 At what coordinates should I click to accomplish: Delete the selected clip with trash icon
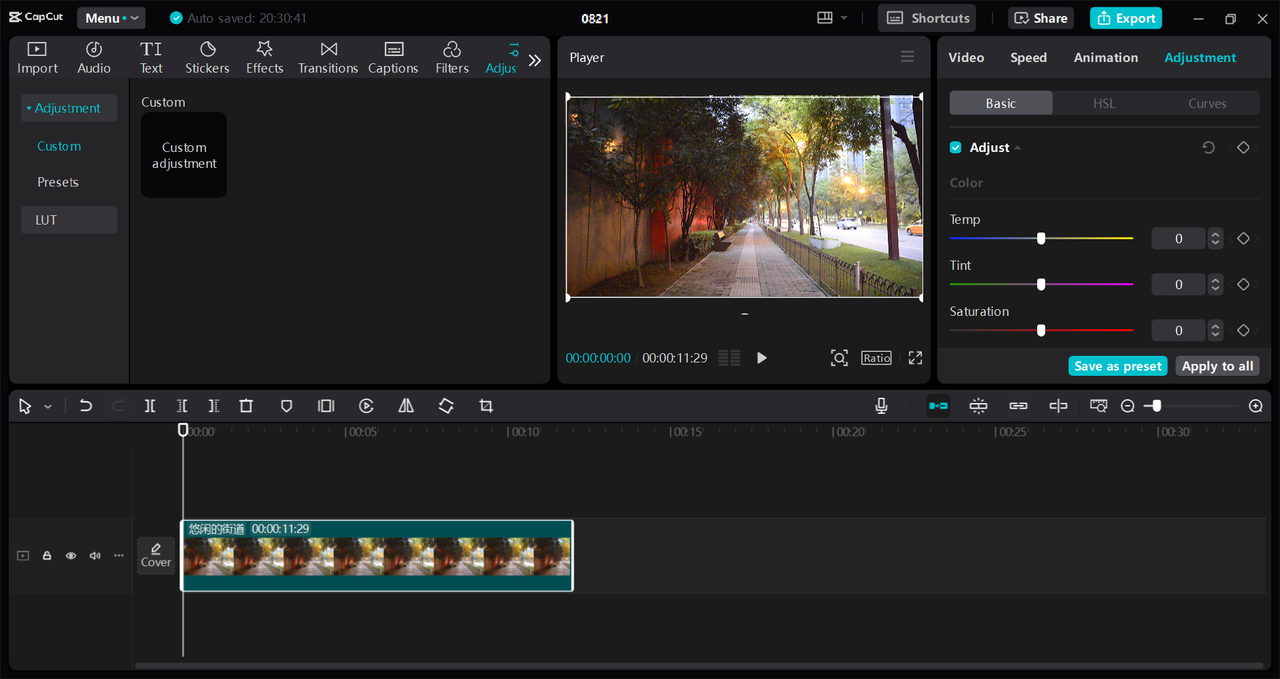tap(246, 406)
